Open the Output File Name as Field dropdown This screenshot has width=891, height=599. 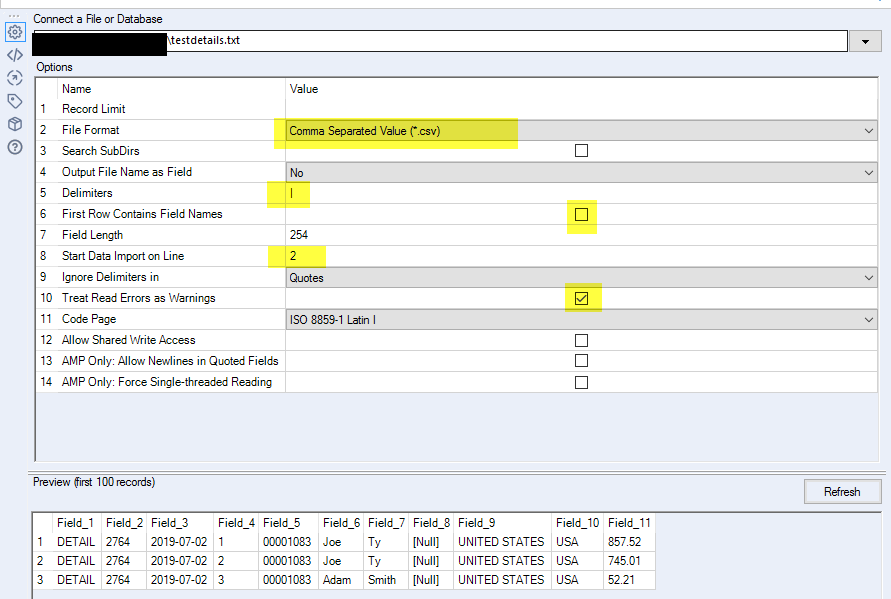(581, 172)
